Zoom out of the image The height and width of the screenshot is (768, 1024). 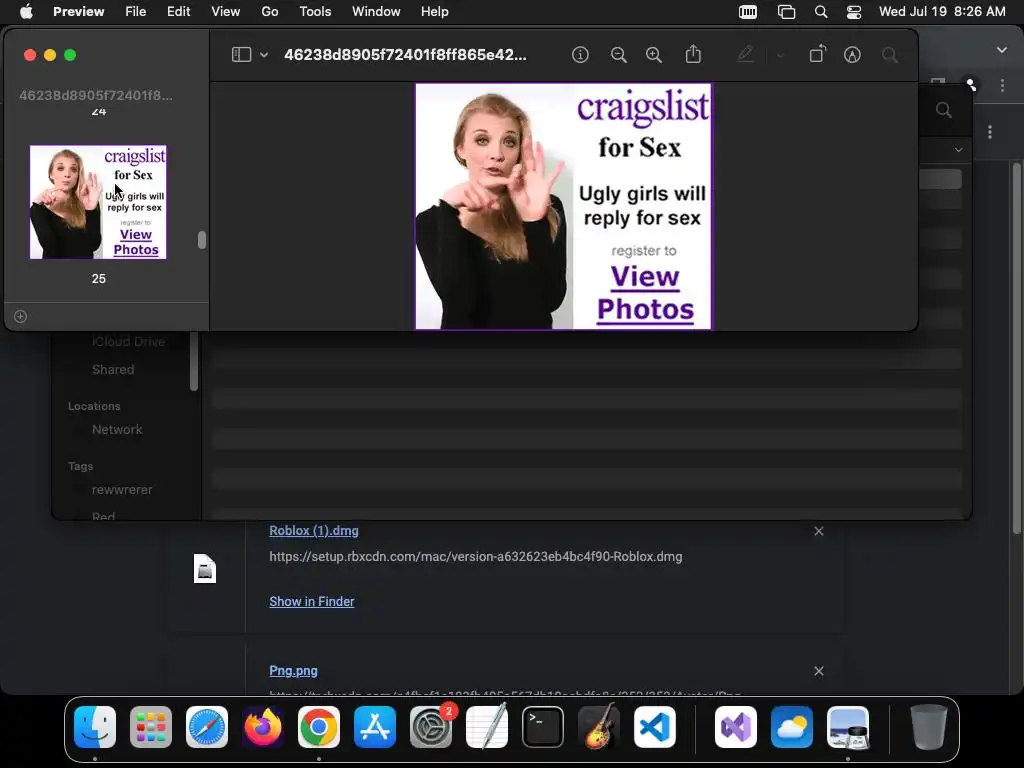point(618,55)
